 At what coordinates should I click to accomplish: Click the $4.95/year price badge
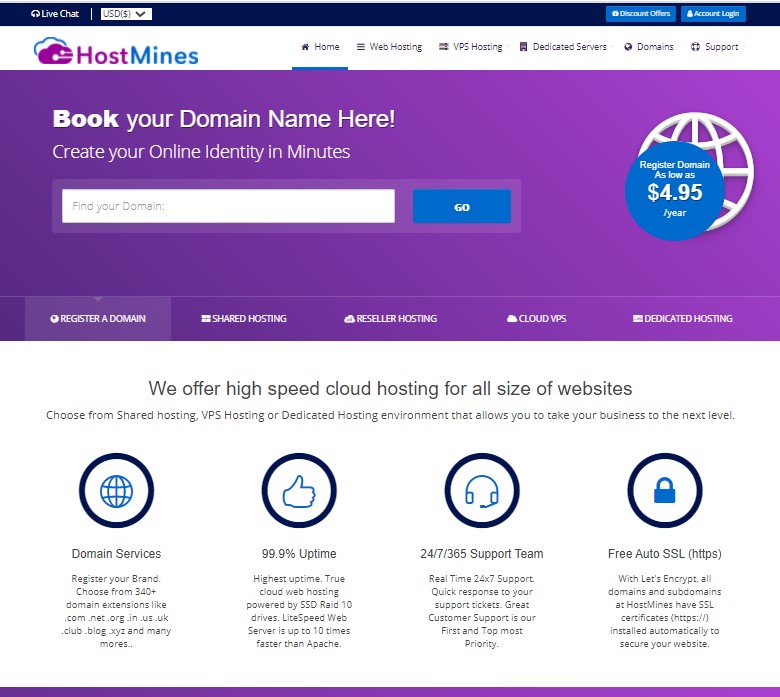click(674, 190)
